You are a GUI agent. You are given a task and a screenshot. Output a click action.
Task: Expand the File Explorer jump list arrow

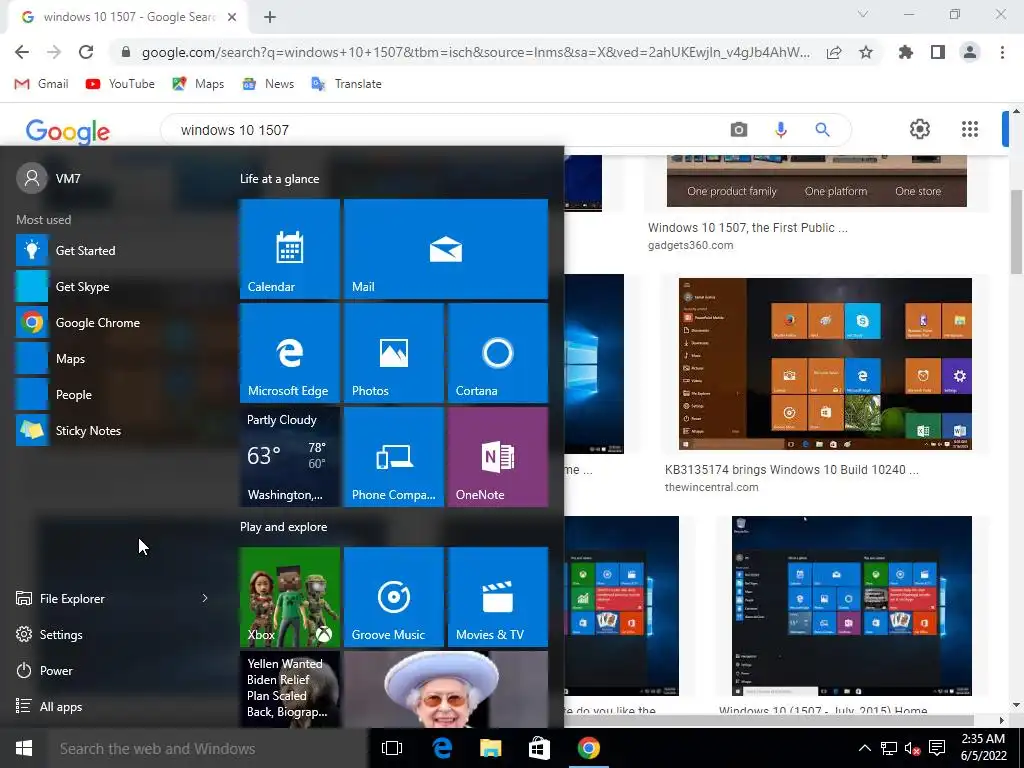tap(205, 598)
